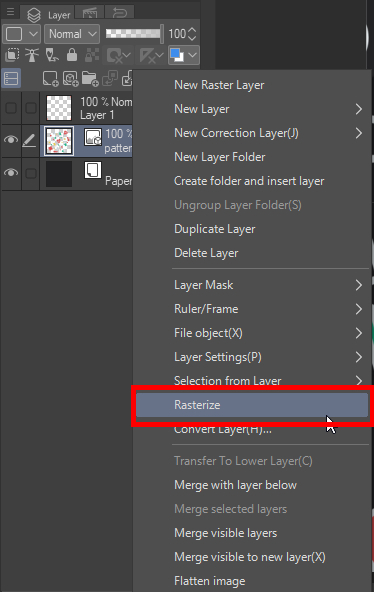Click the opacity value field showing 100
Viewport: 374px width, 592px height.
coord(176,34)
